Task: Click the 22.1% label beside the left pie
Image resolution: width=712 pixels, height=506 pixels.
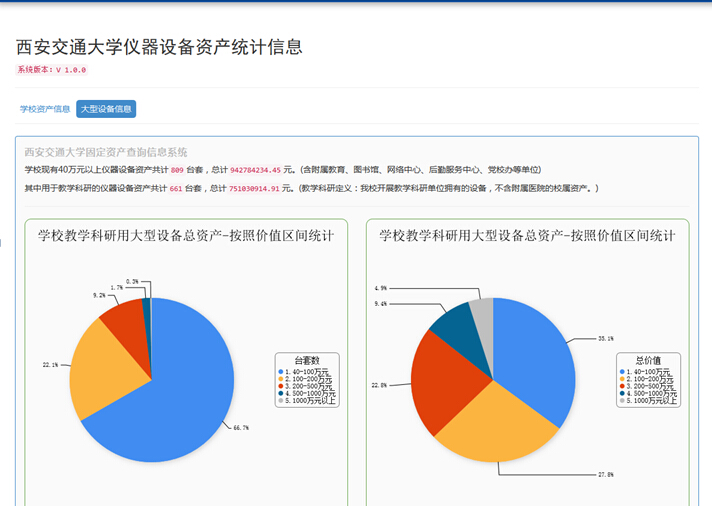Action: [x=50, y=365]
